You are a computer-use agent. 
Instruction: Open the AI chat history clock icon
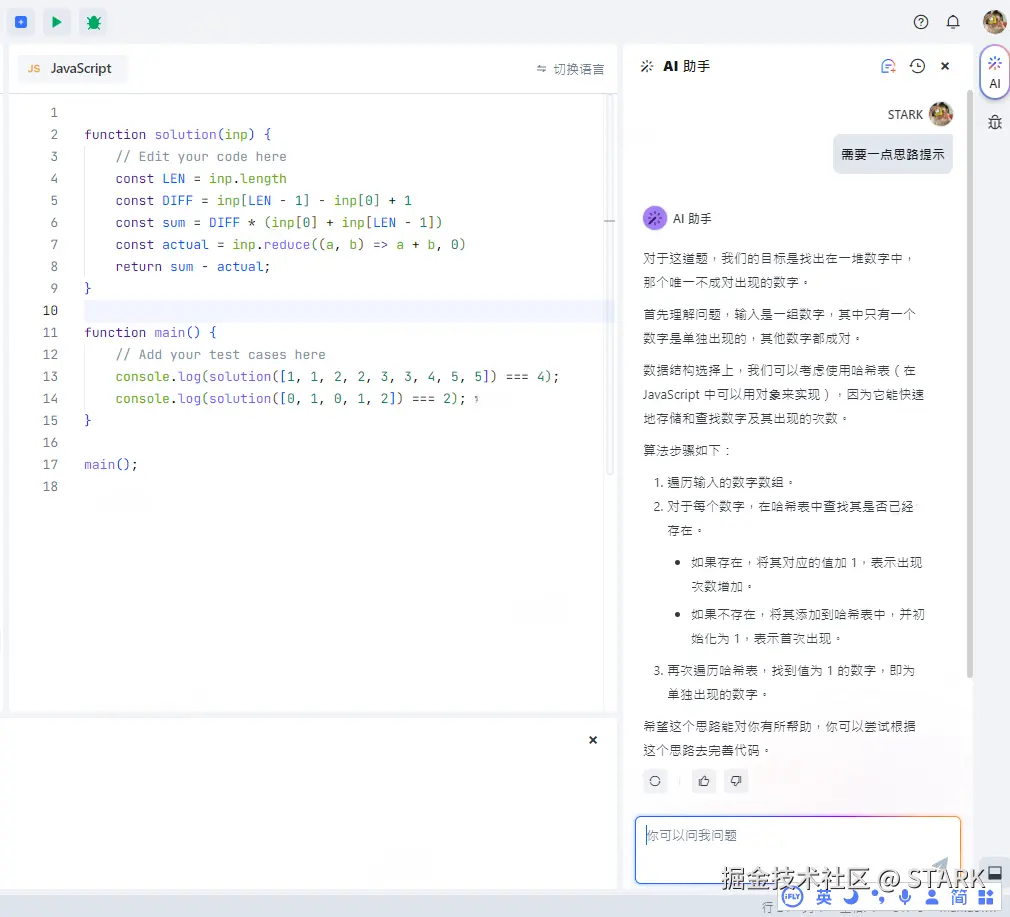click(x=917, y=66)
